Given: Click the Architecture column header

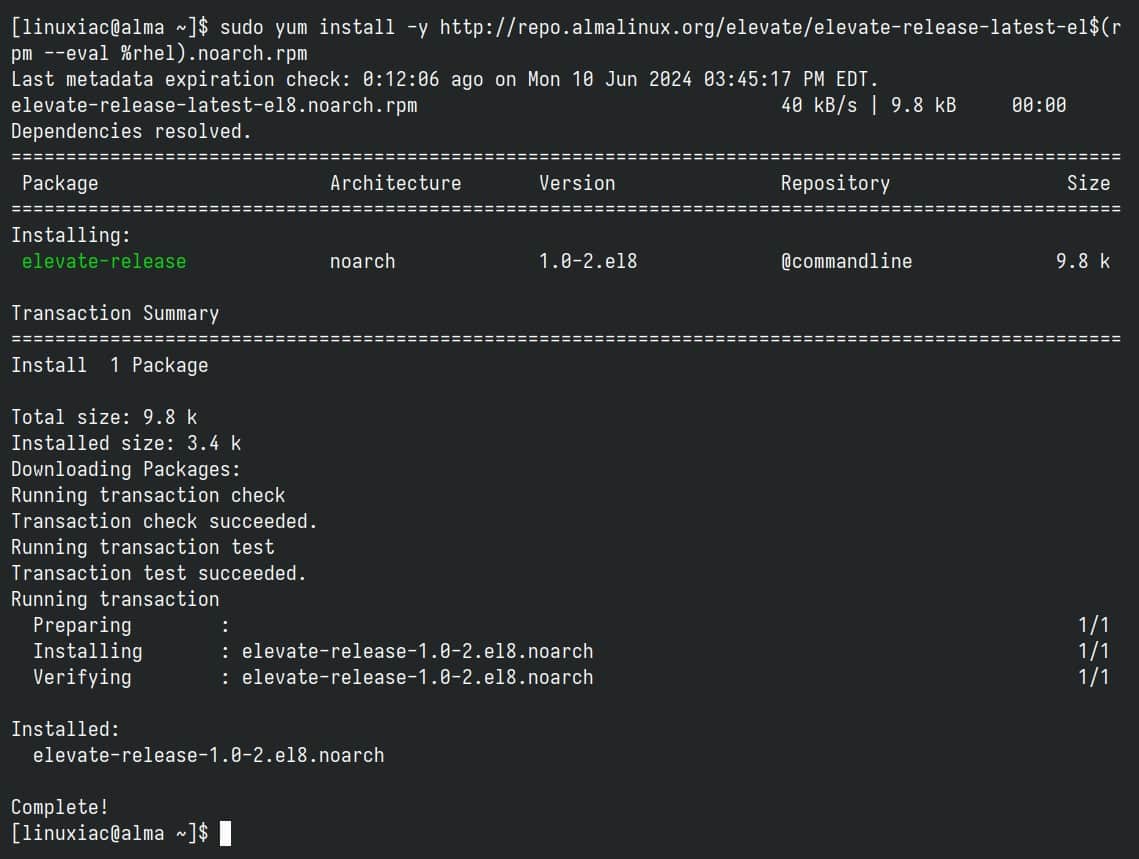Looking at the screenshot, I should (x=395, y=183).
